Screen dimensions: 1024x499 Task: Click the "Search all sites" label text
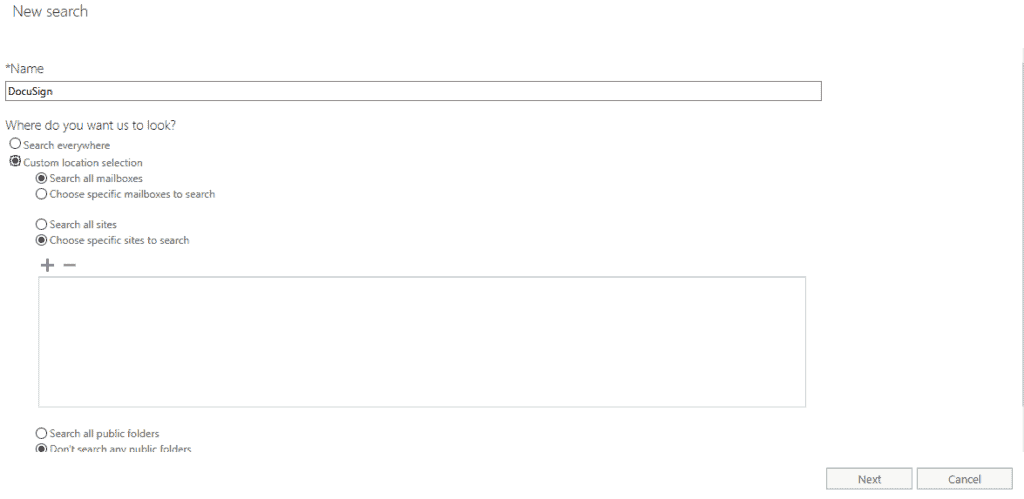tap(83, 225)
